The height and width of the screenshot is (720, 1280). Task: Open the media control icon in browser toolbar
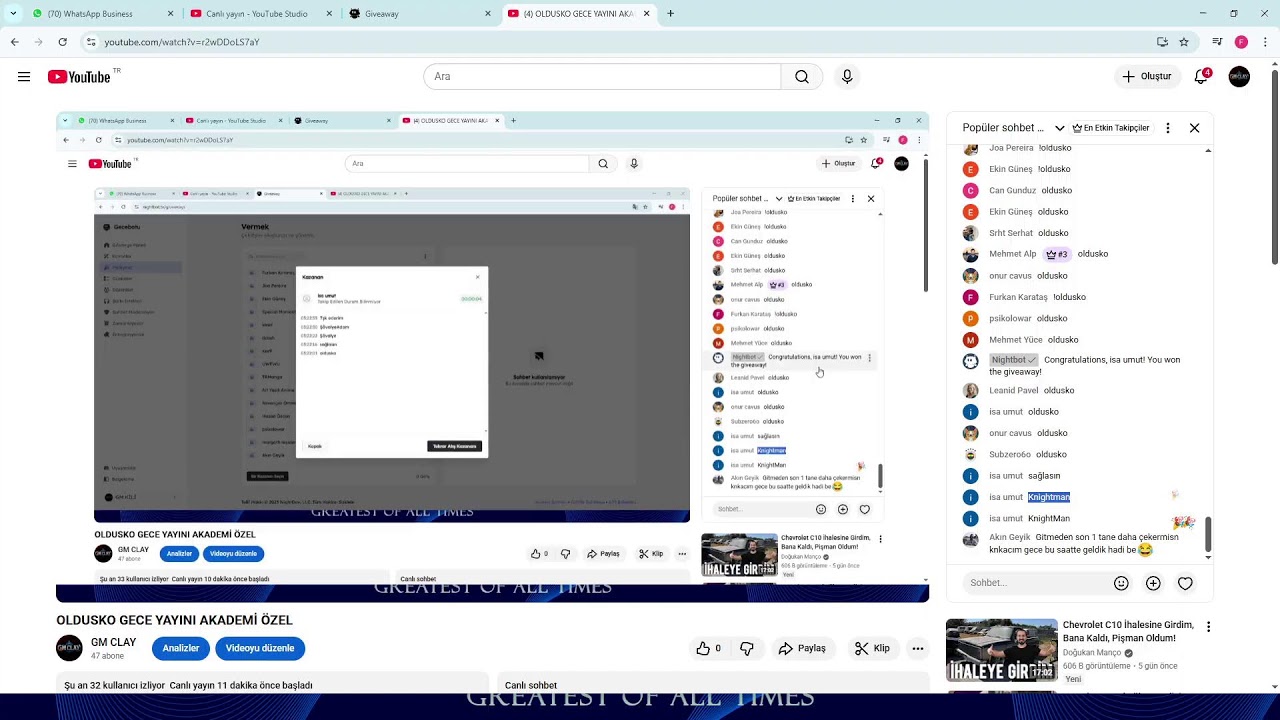tap(1217, 42)
